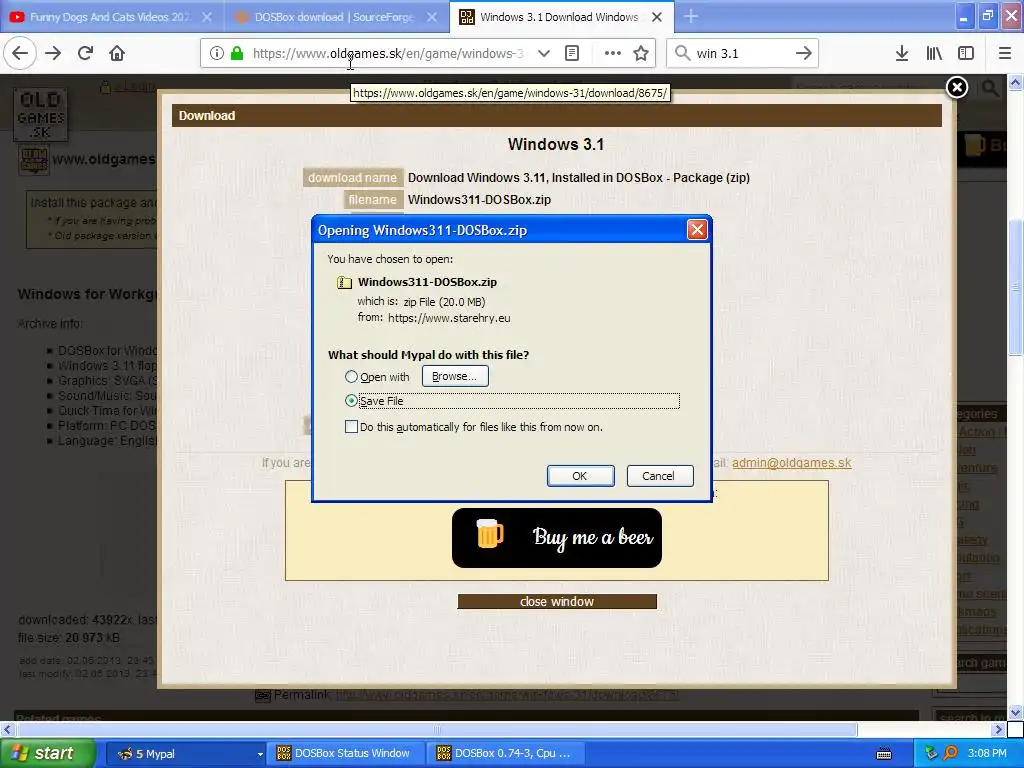Screen dimensions: 1024x768
Task: Confirm the download with OK
Action: click(x=580, y=476)
